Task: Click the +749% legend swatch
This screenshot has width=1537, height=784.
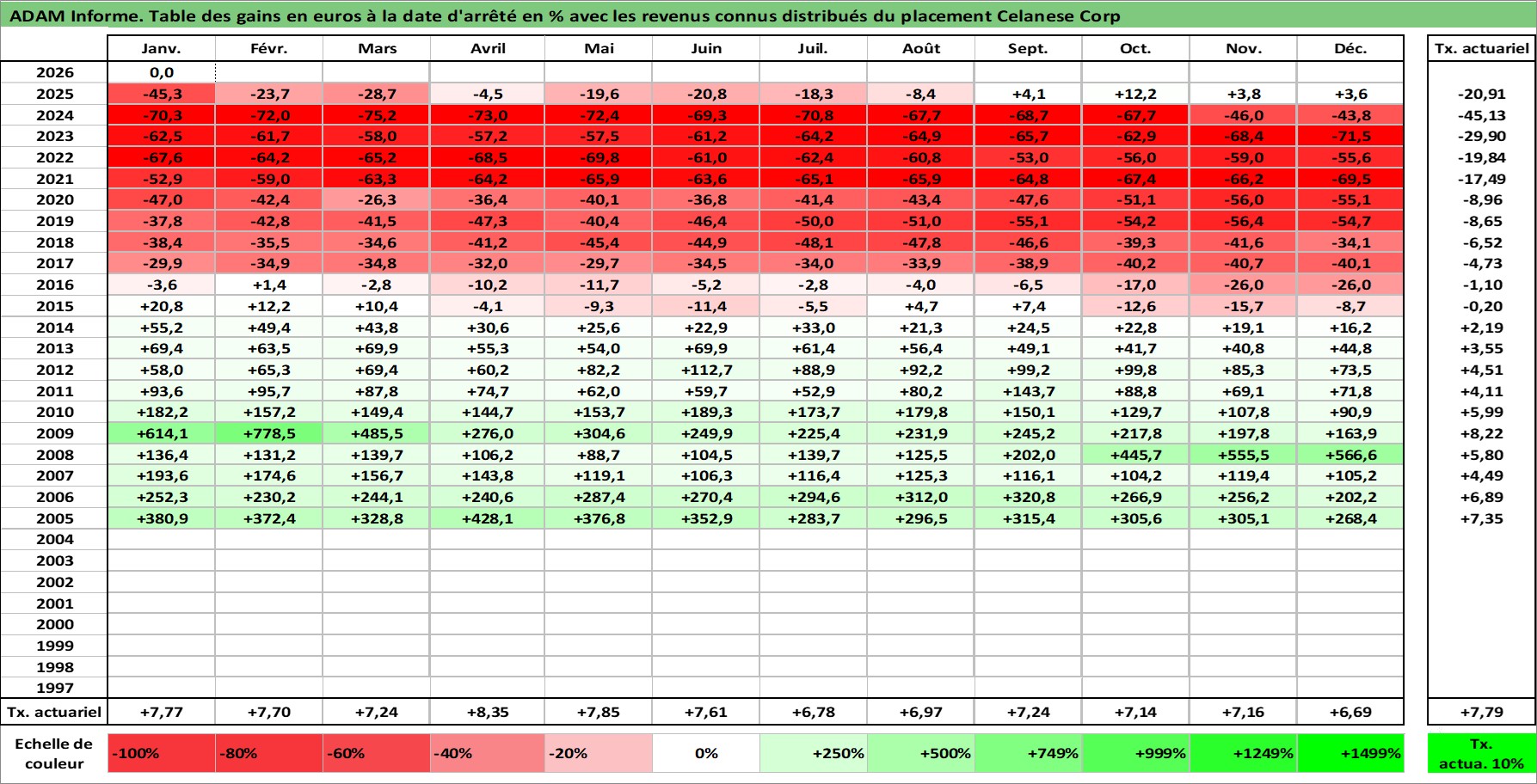Action: click(x=1029, y=753)
